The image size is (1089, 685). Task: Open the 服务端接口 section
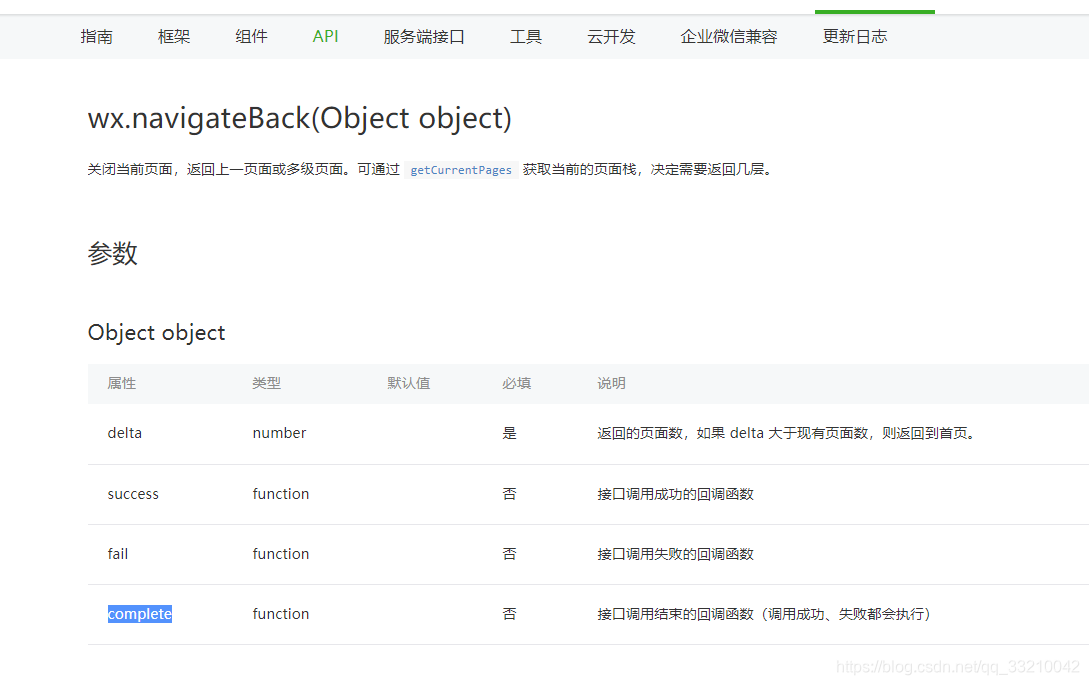point(424,36)
